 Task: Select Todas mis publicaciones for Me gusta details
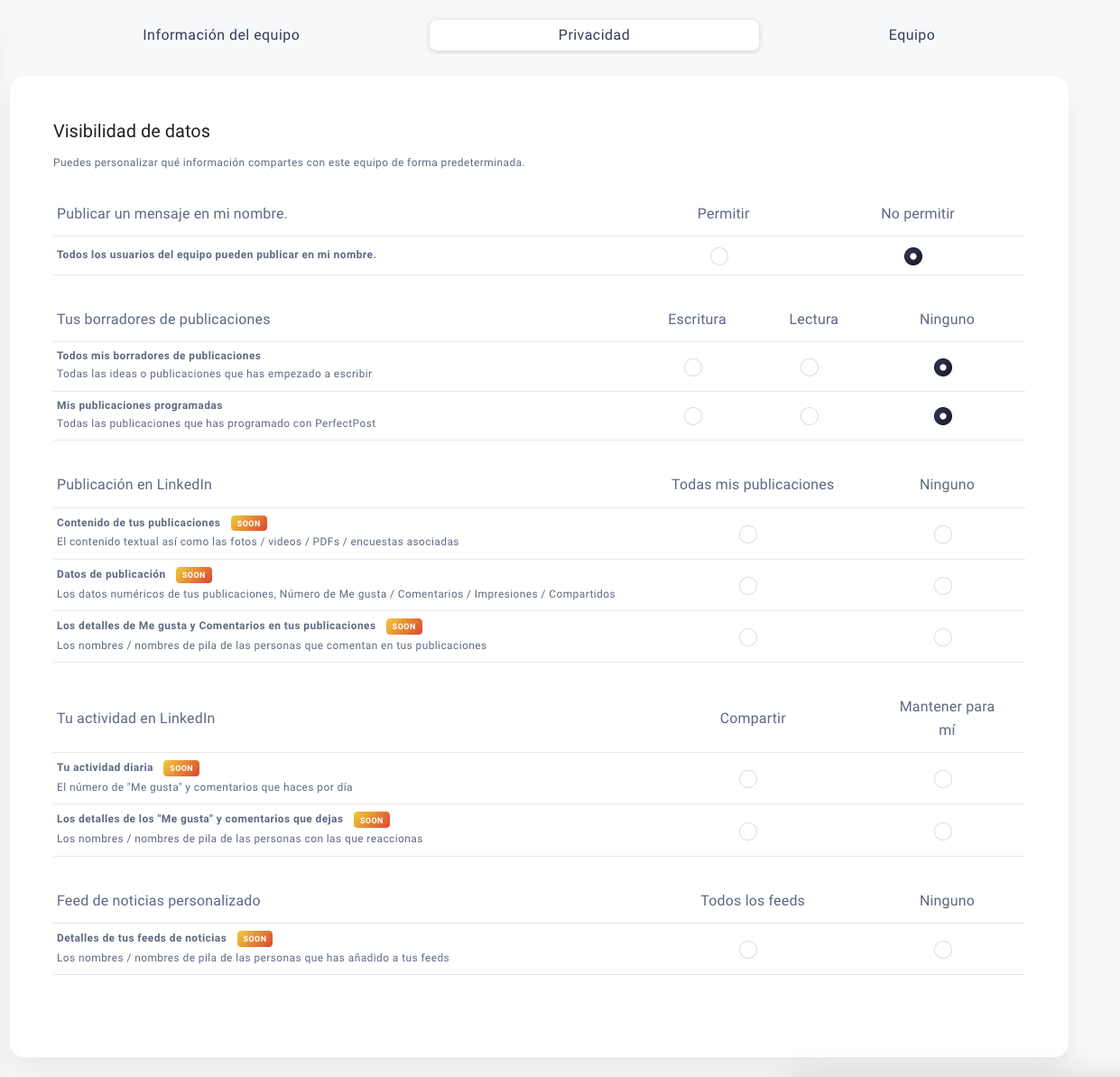click(748, 637)
